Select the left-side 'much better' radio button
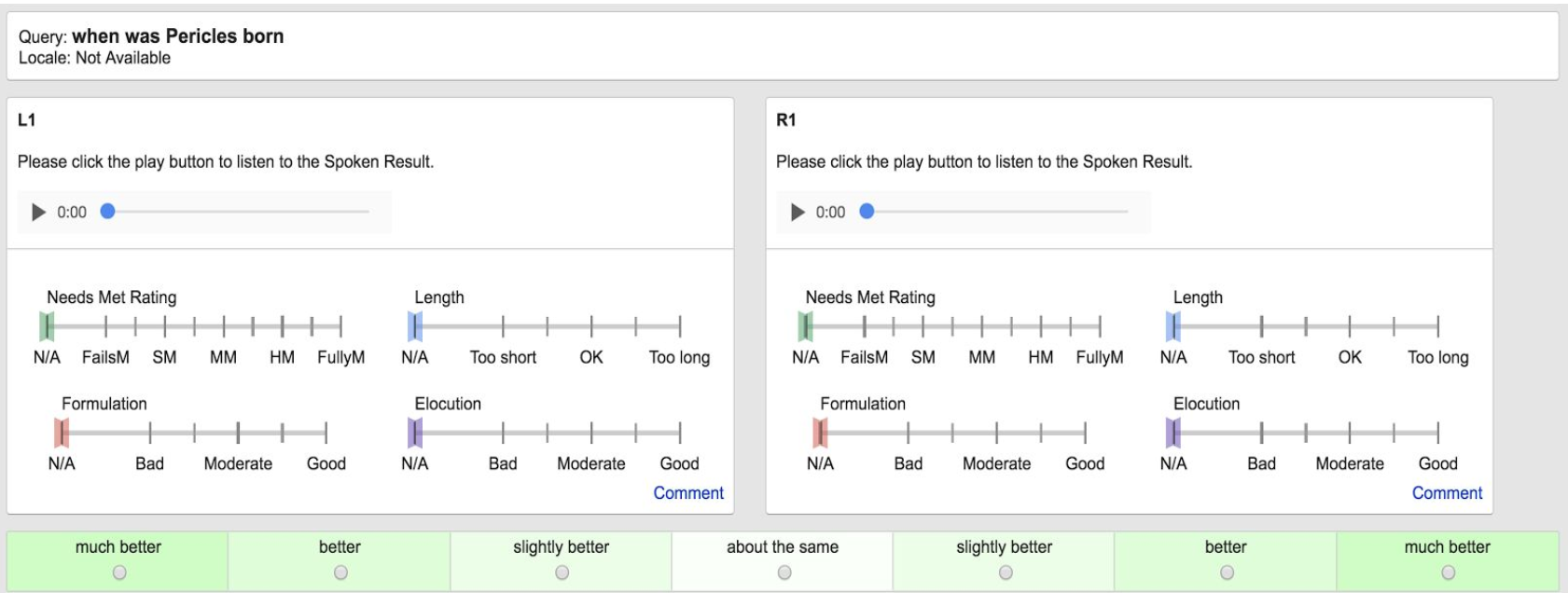The width and height of the screenshot is (1568, 593). click(x=118, y=572)
